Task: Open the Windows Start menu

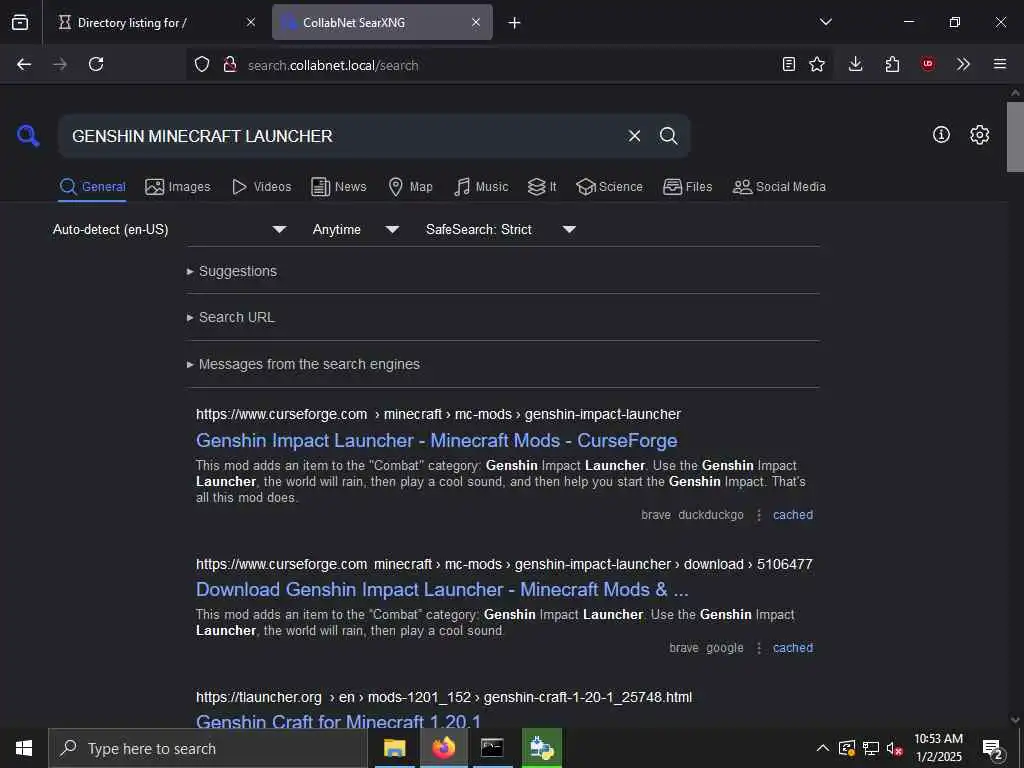Action: point(24,748)
